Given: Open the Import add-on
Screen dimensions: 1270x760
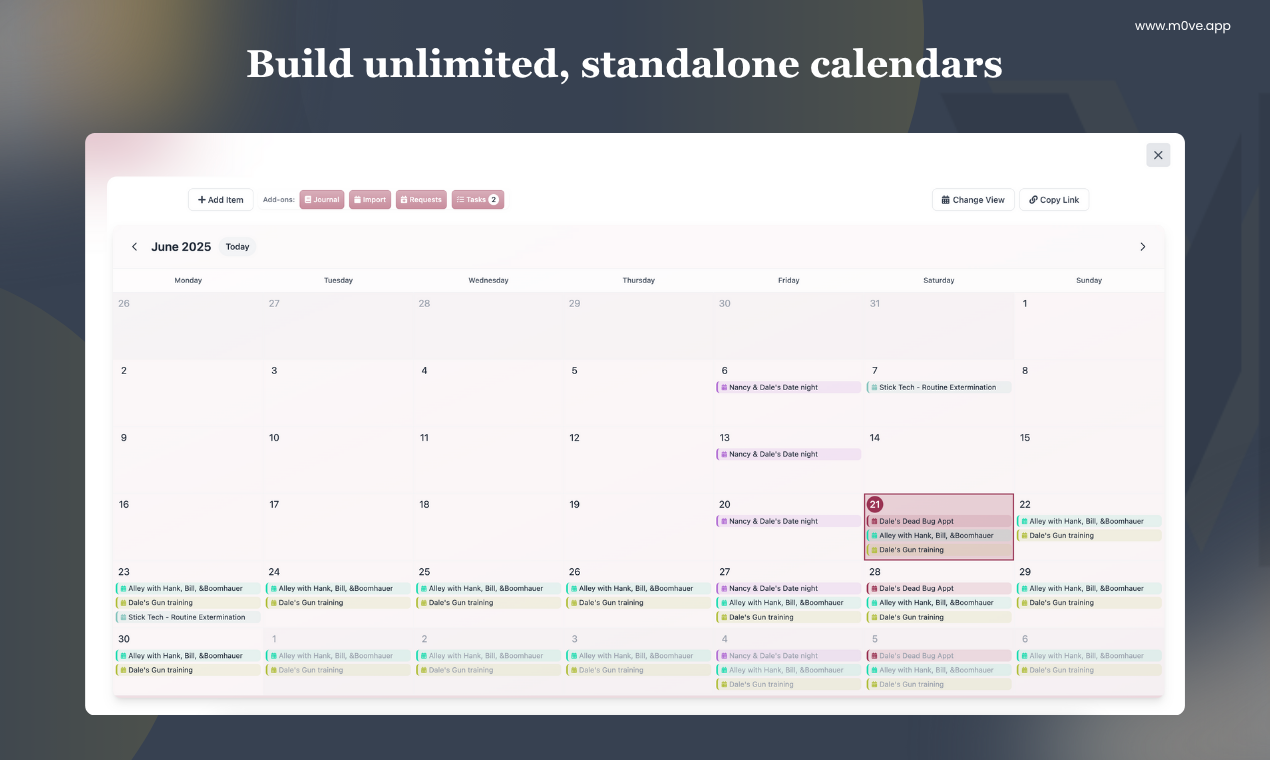Looking at the screenshot, I should coord(370,200).
